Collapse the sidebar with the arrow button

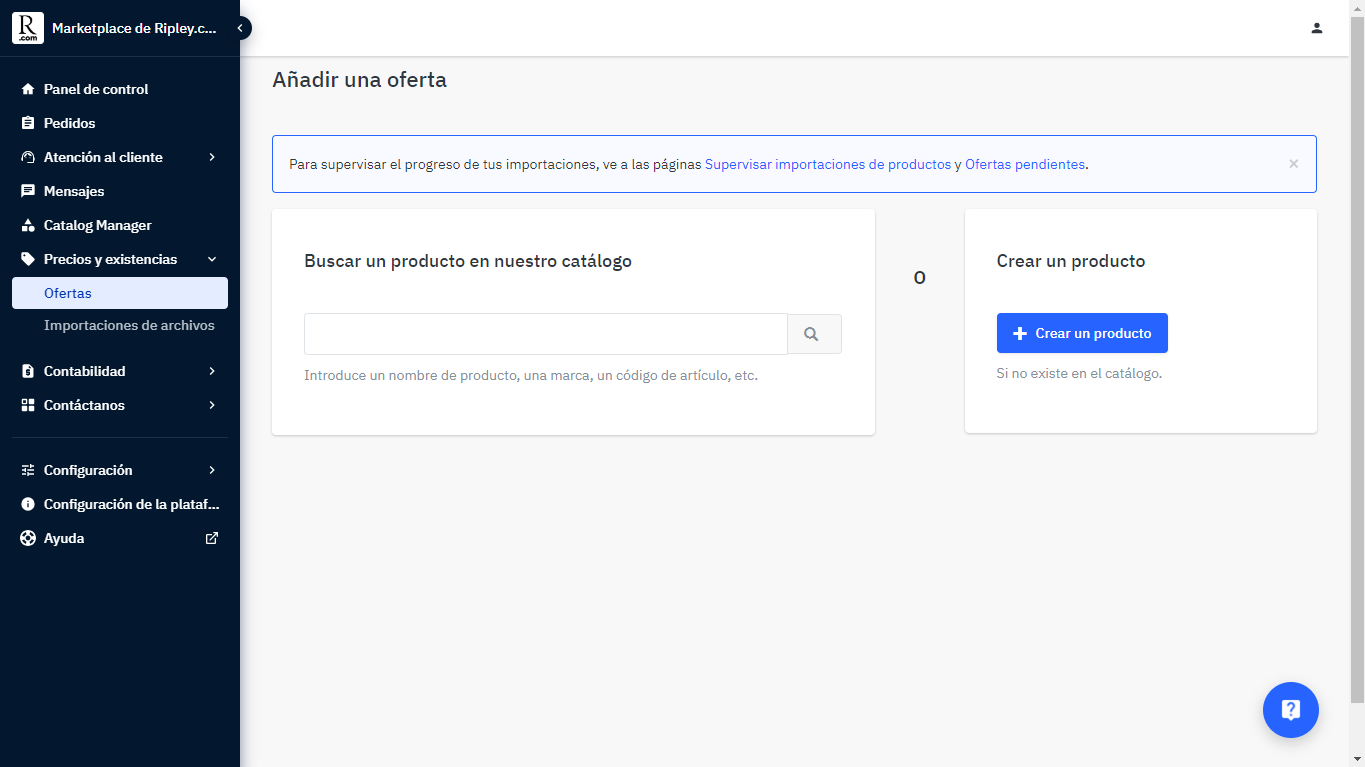tap(240, 28)
